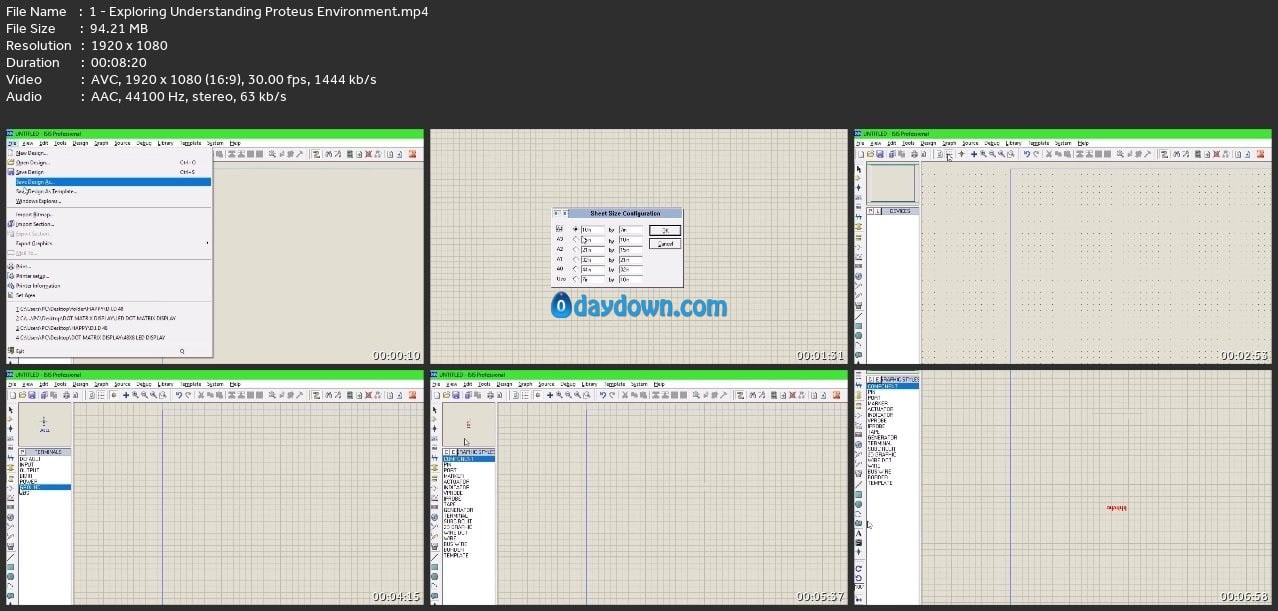The width and height of the screenshot is (1278, 611).
Task: Click the Cut scissors icon in the 00:05:37 frame
Action: pos(625,395)
